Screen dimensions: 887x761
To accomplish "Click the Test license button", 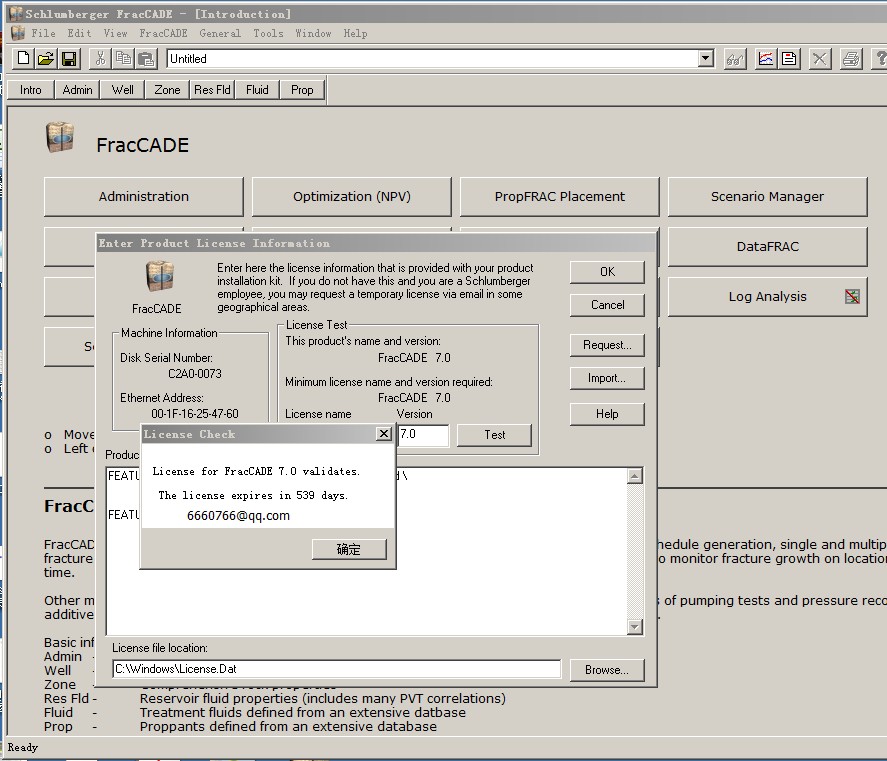I will pyautogui.click(x=494, y=435).
